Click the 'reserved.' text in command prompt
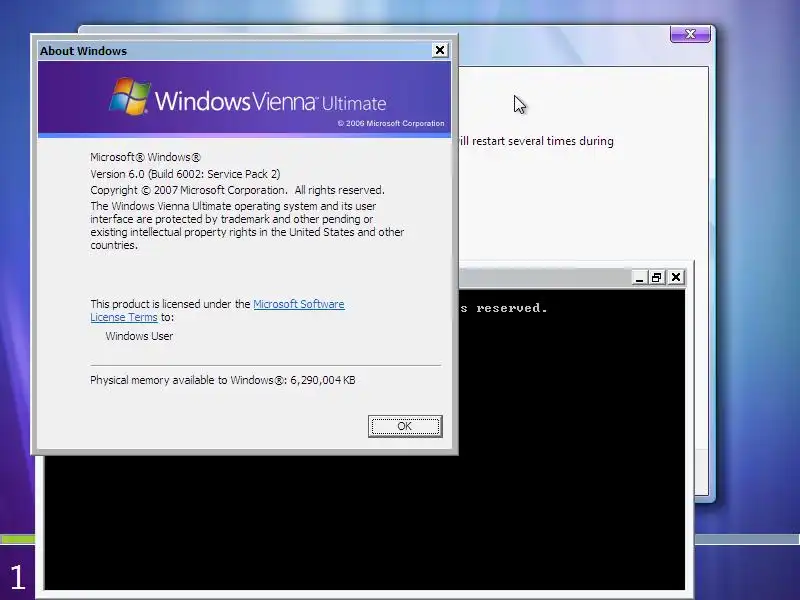The height and width of the screenshot is (600, 800). pos(511,308)
